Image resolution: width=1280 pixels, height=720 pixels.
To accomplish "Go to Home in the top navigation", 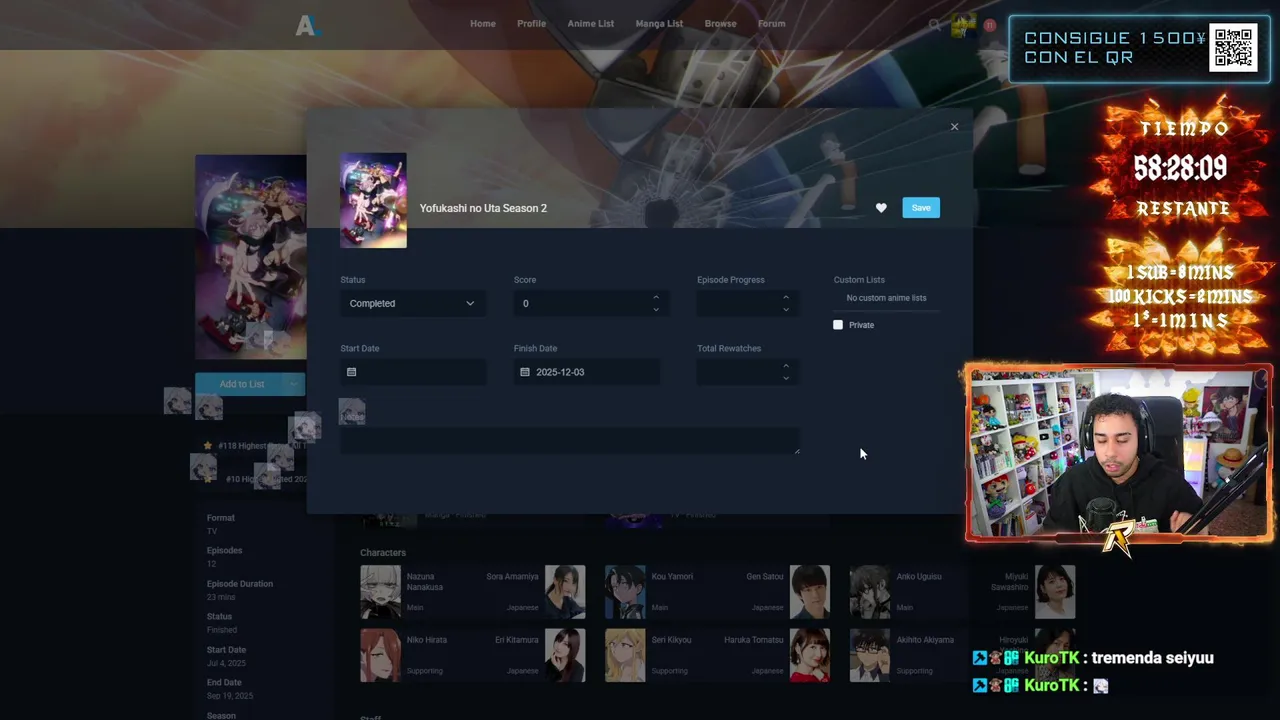I will point(483,24).
